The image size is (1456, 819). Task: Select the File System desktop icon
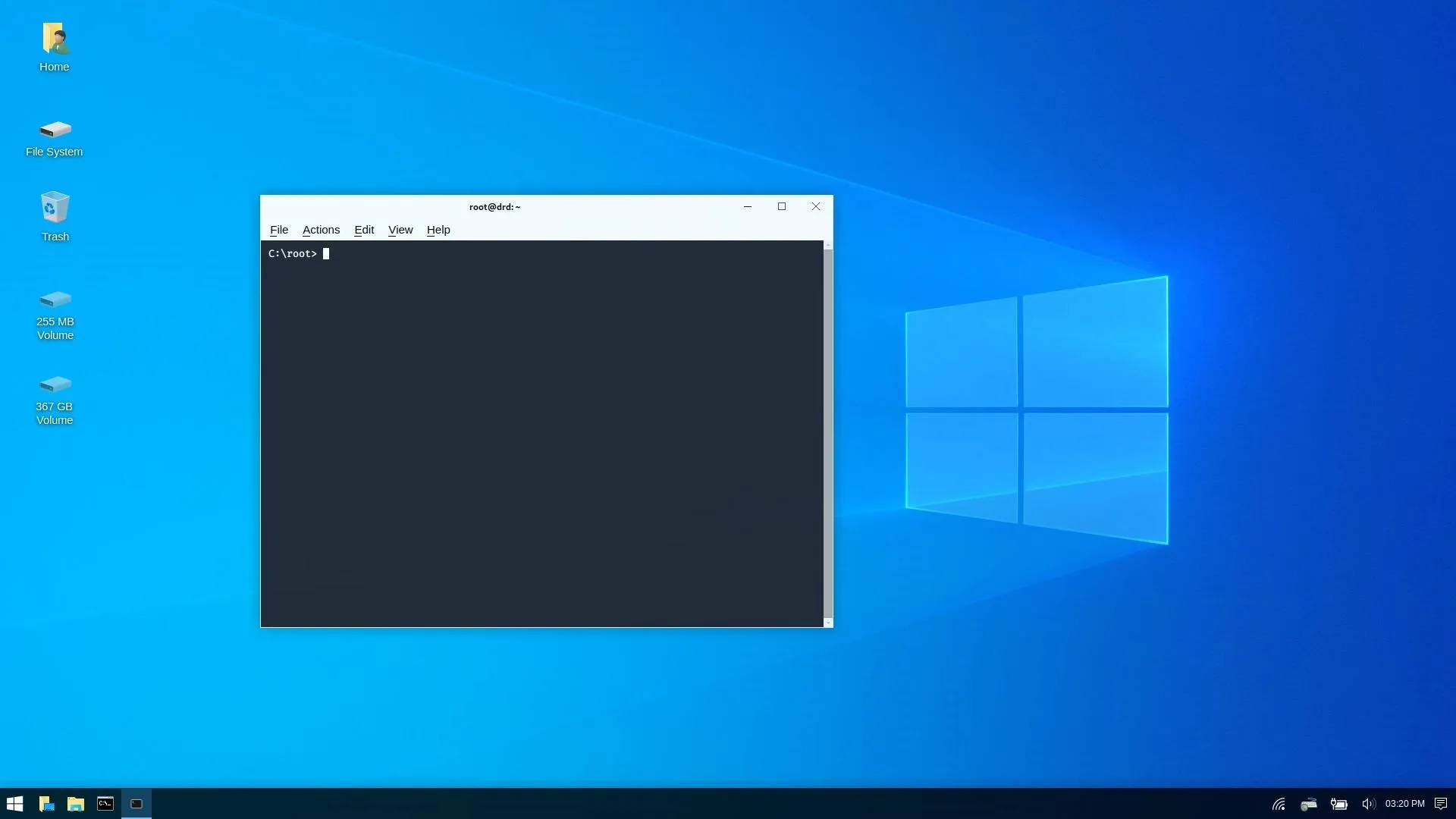[x=55, y=130]
